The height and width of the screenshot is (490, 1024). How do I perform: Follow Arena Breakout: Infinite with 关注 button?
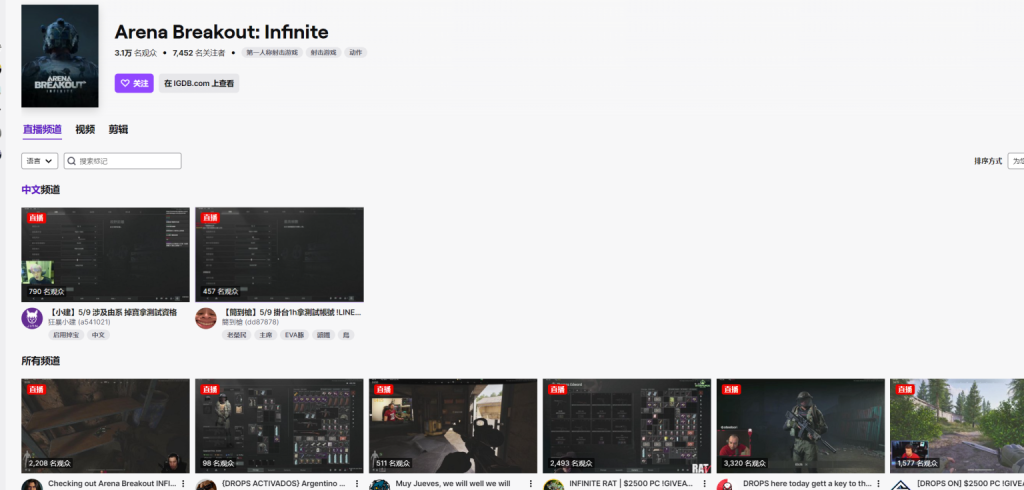134,84
